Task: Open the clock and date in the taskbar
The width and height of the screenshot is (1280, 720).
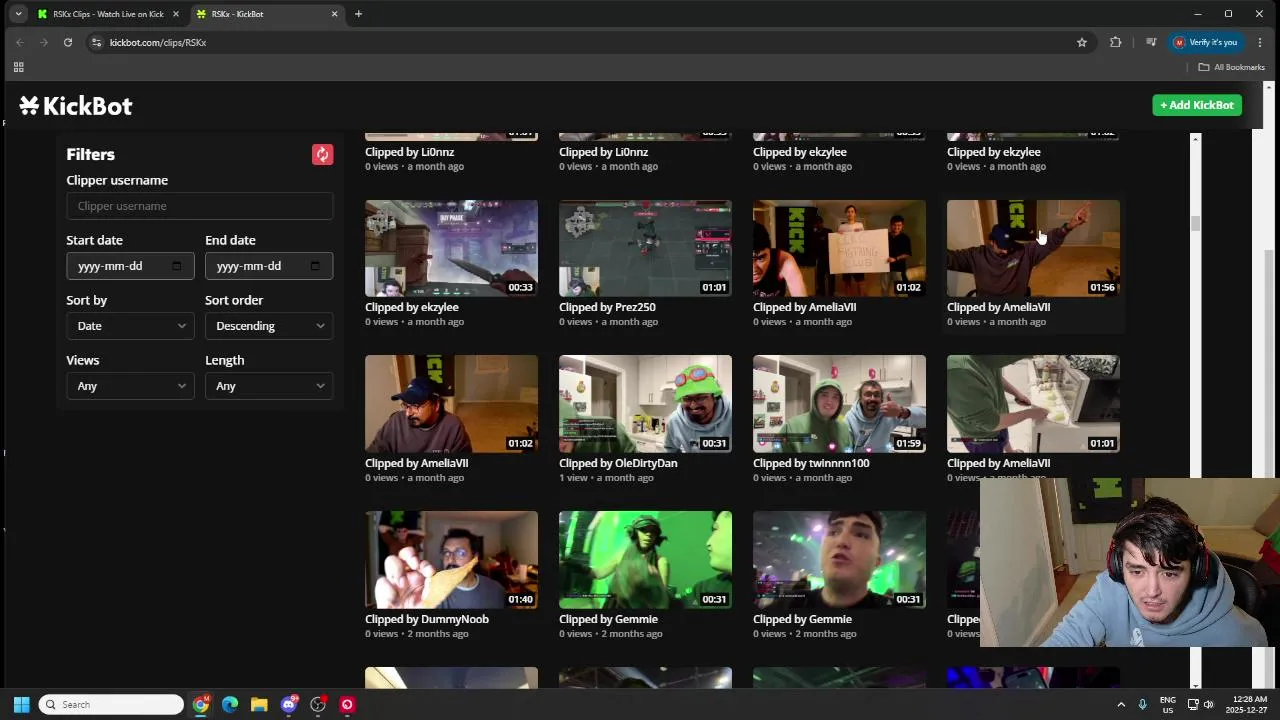Action: point(1247,704)
